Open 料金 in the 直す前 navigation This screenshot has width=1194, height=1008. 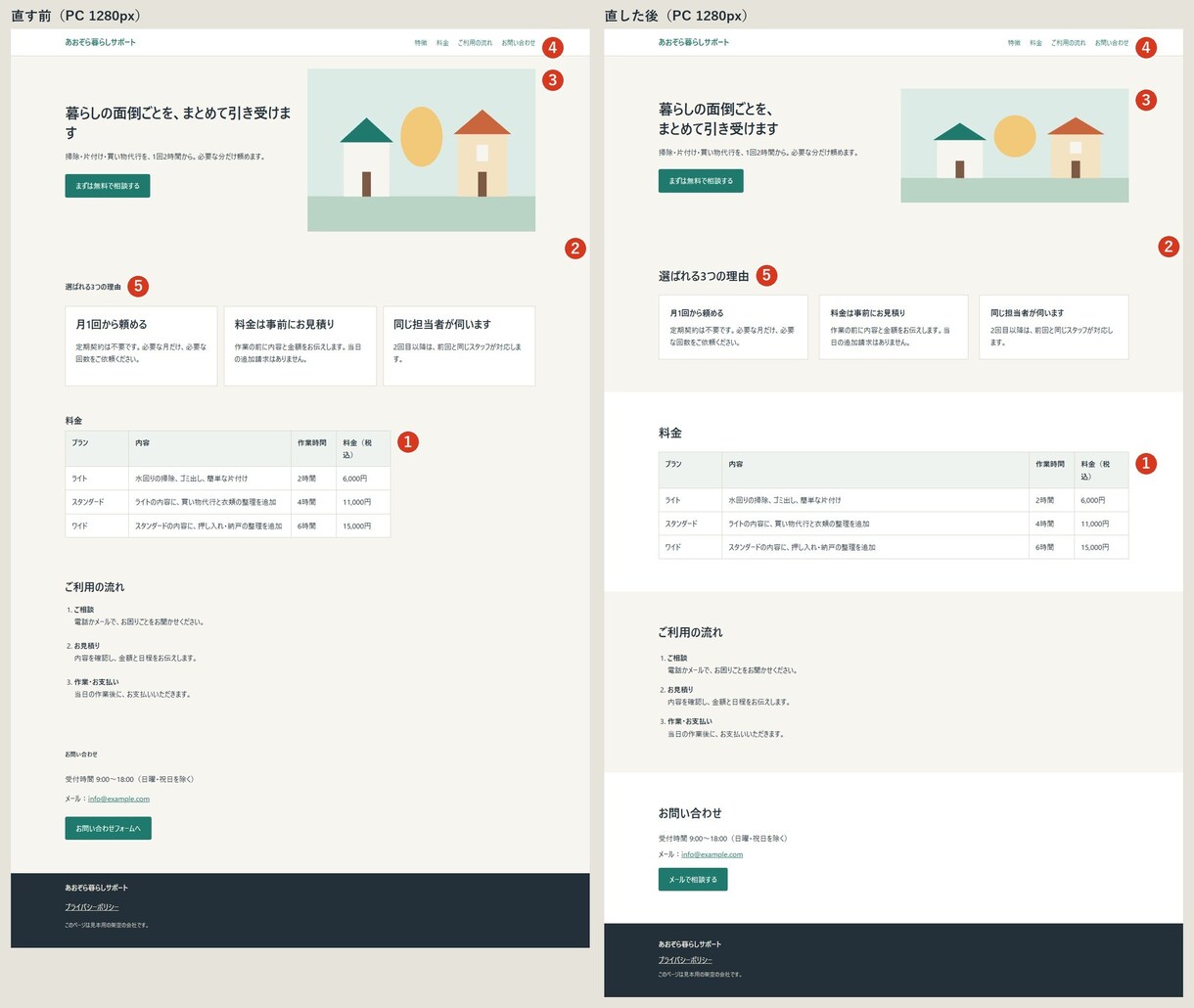[x=442, y=43]
